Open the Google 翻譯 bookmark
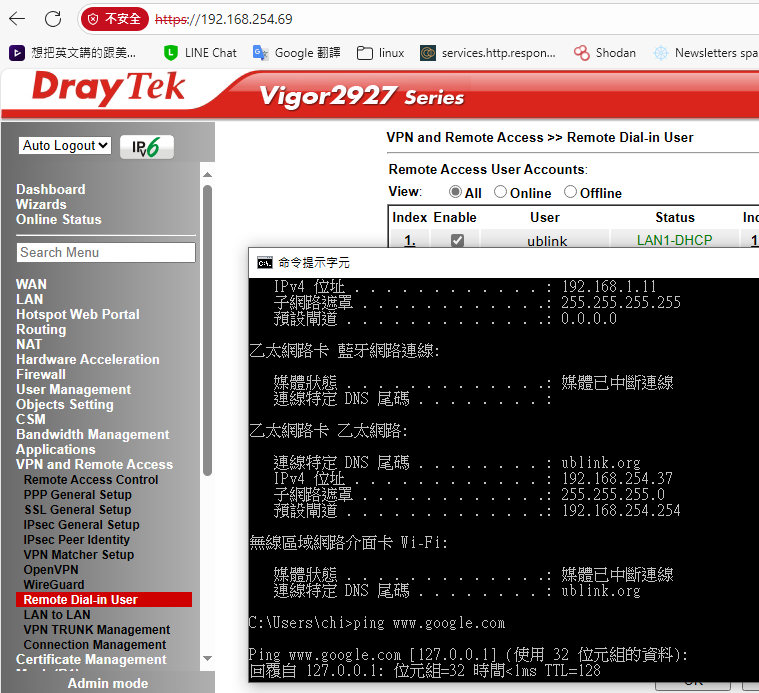This screenshot has width=759, height=693. [296, 52]
